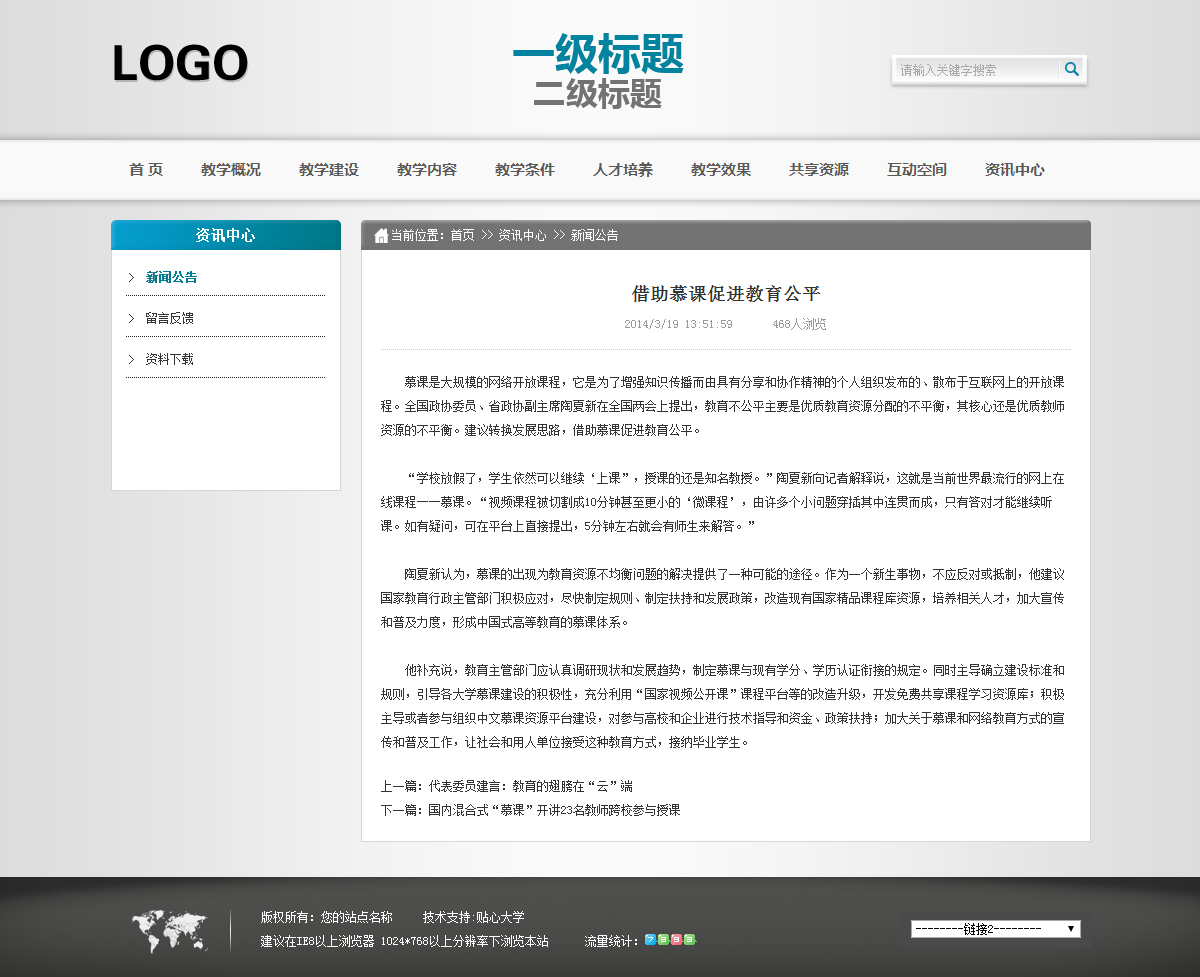Click the home icon in breadcrumb bar
The height and width of the screenshot is (977, 1200).
tap(381, 236)
